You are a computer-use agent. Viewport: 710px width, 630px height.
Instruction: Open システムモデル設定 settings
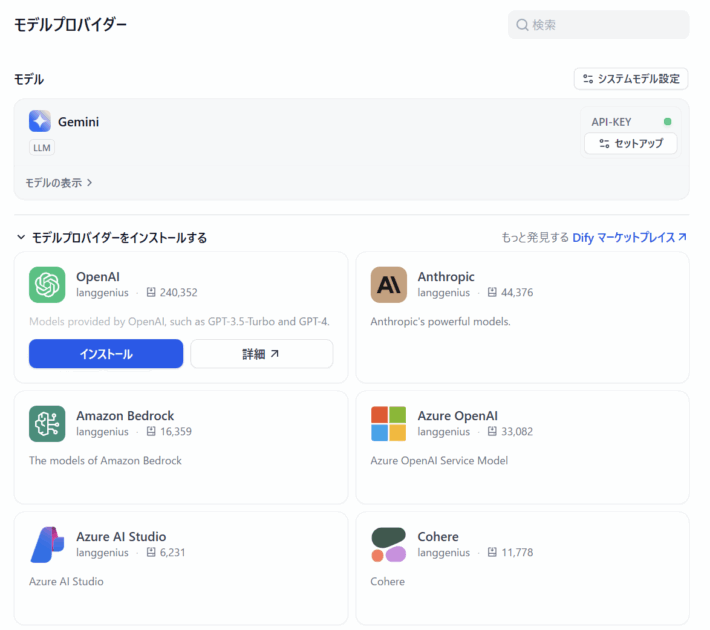point(631,79)
